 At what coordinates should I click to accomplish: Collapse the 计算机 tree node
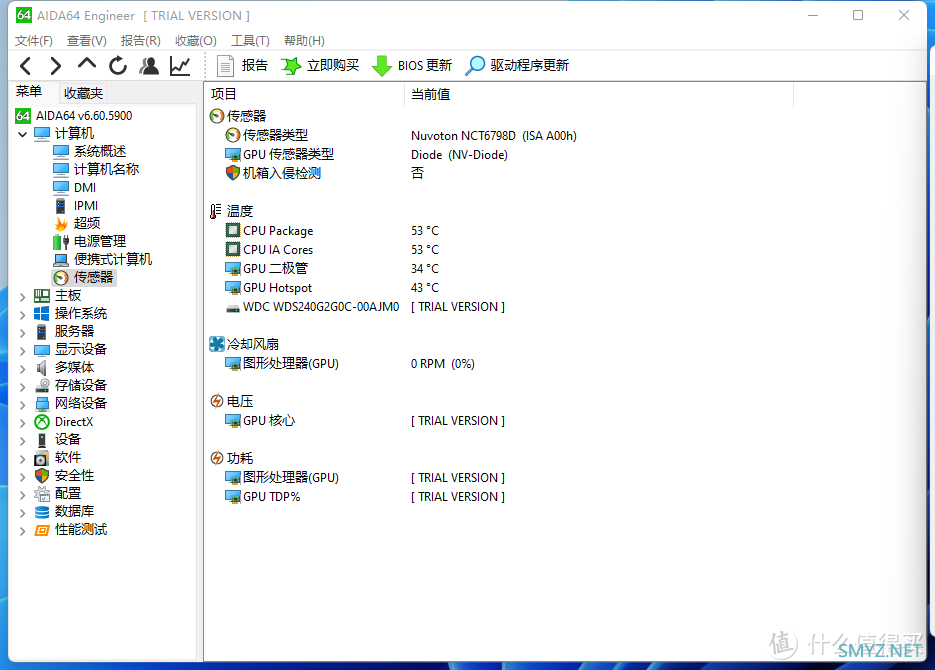pos(23,134)
